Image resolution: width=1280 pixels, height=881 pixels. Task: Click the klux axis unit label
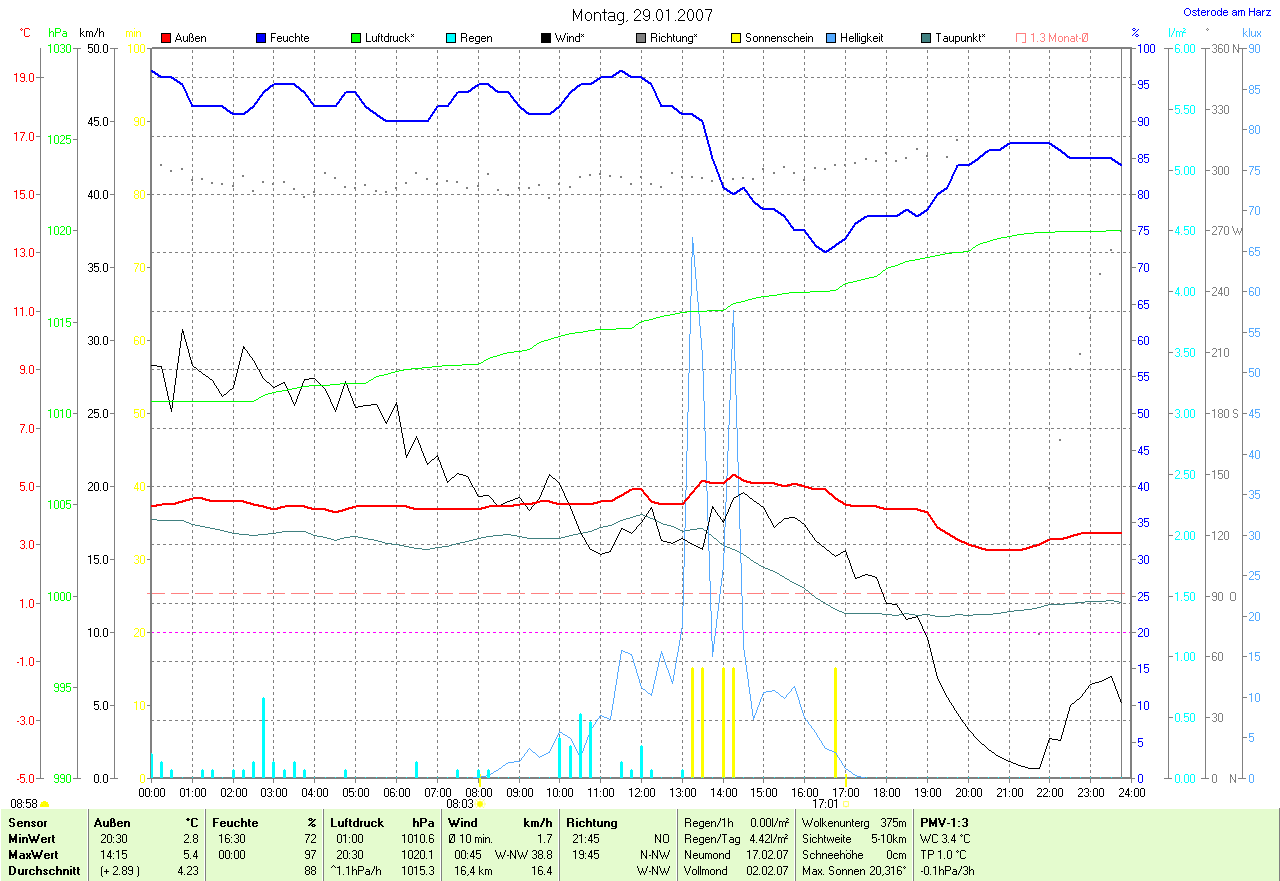point(1251,33)
